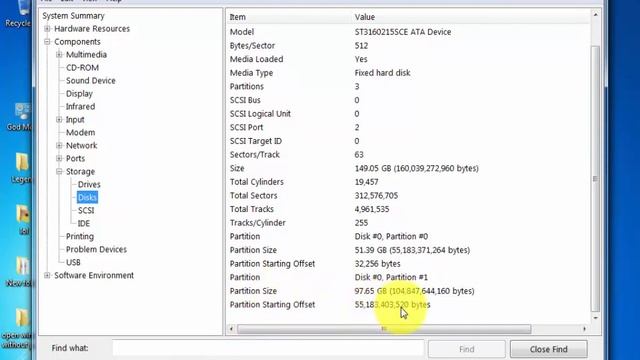The image size is (640, 360).
Task: Click the Recycle Bin desktop icon
Action: pyautogui.click(x=19, y=13)
